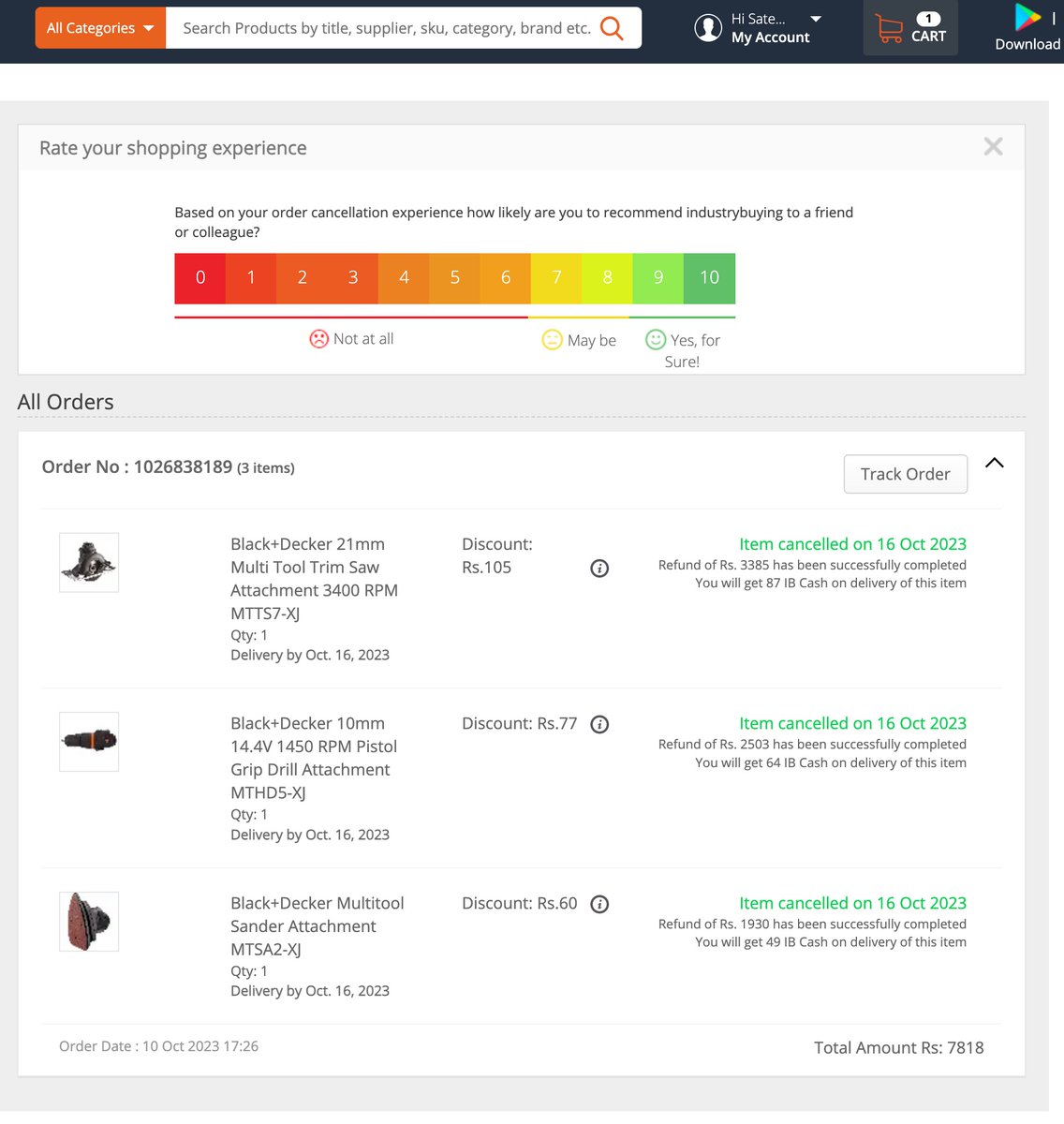Image resolution: width=1064 pixels, height=1124 pixels.
Task: Select rating 7 on the scale
Action: (556, 278)
